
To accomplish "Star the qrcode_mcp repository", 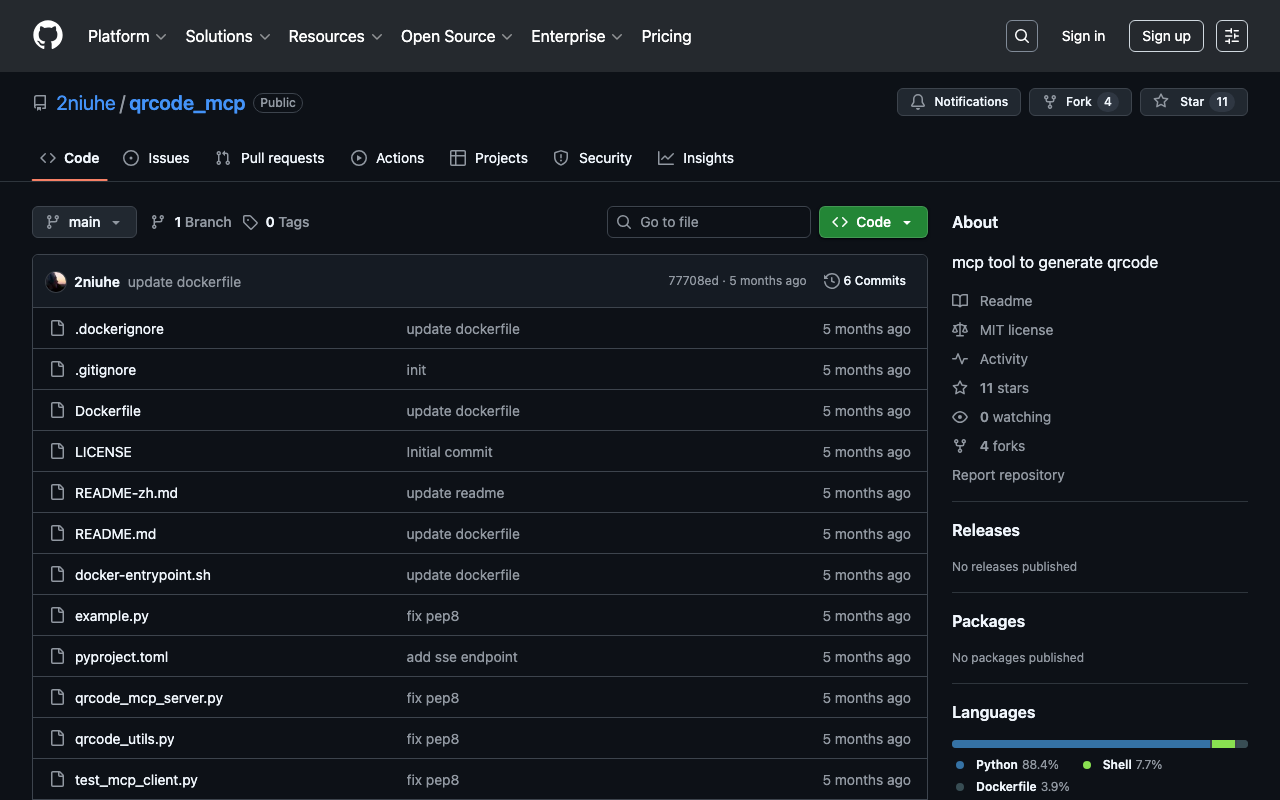I will click(x=1193, y=102).
